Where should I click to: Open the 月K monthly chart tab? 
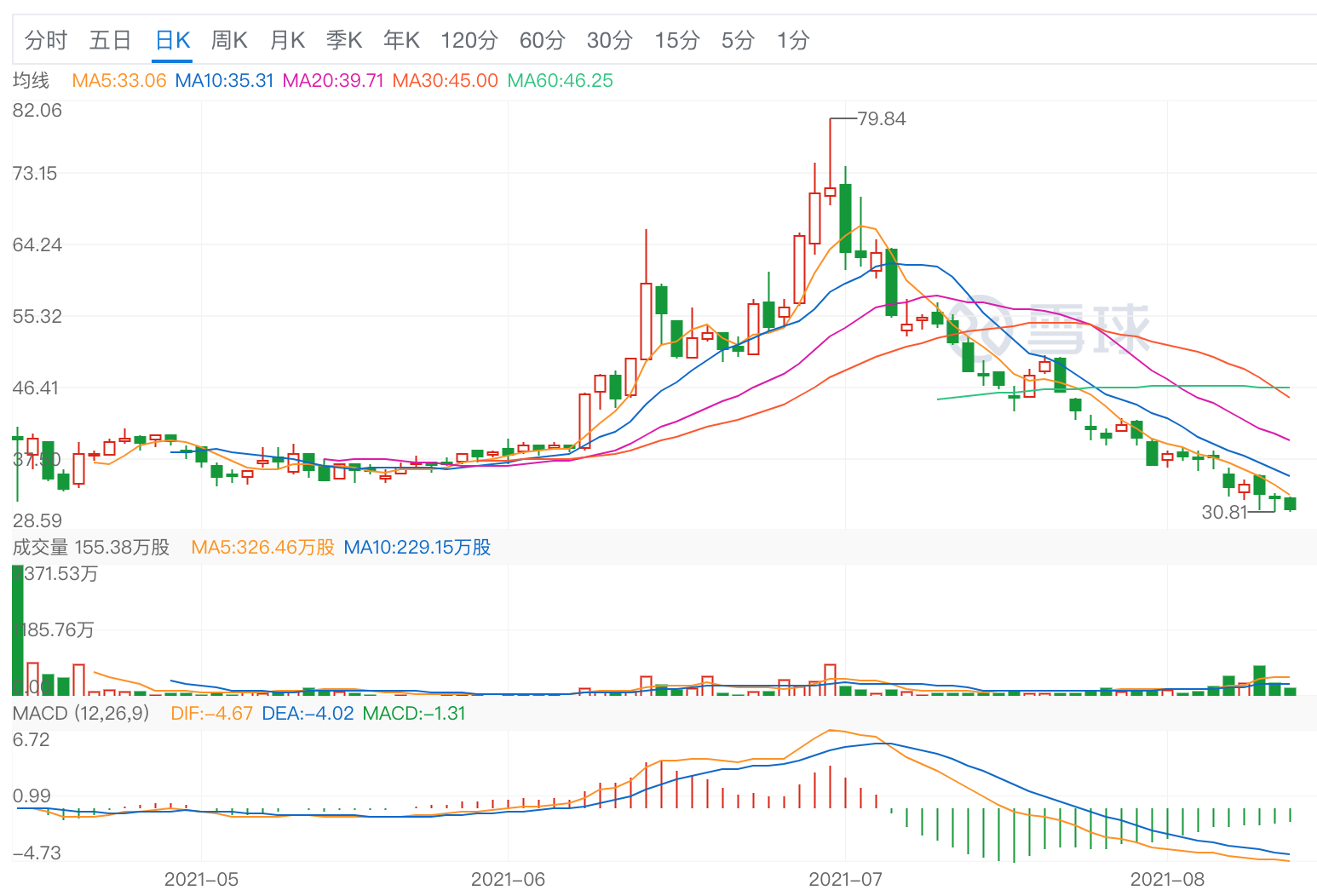[287, 40]
